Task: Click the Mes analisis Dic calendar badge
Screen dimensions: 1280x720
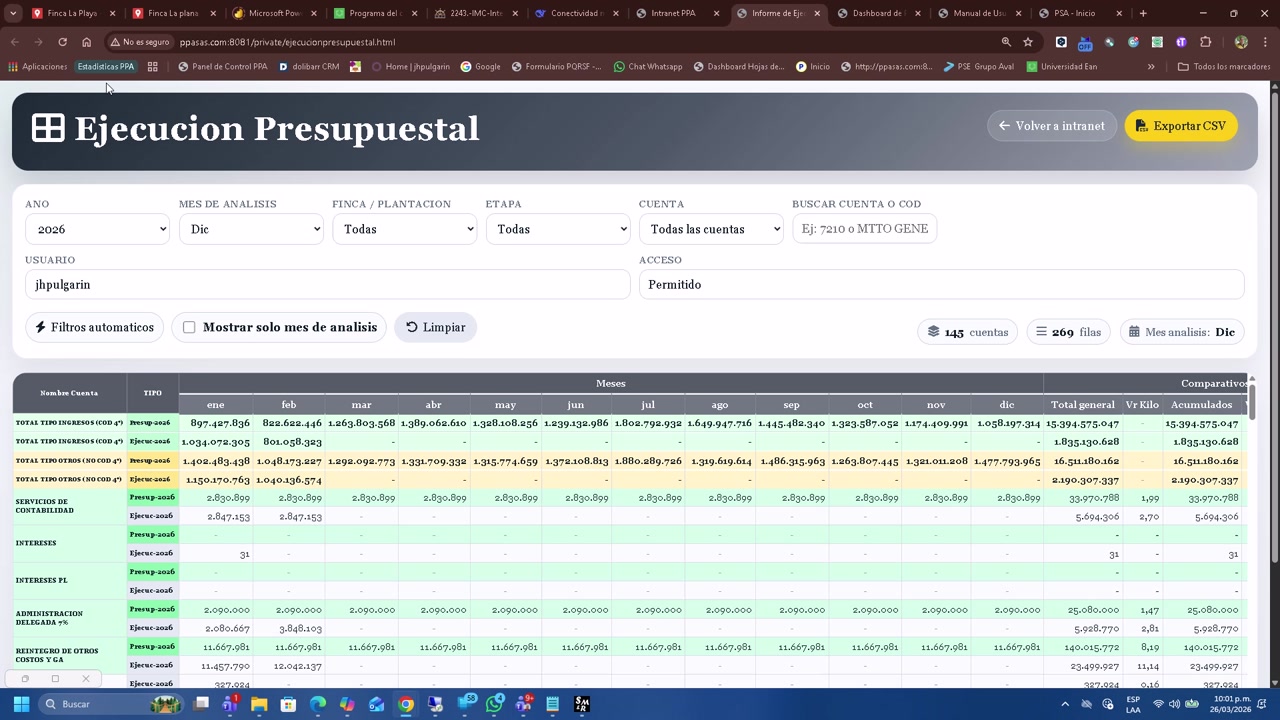Action: coord(1182,332)
